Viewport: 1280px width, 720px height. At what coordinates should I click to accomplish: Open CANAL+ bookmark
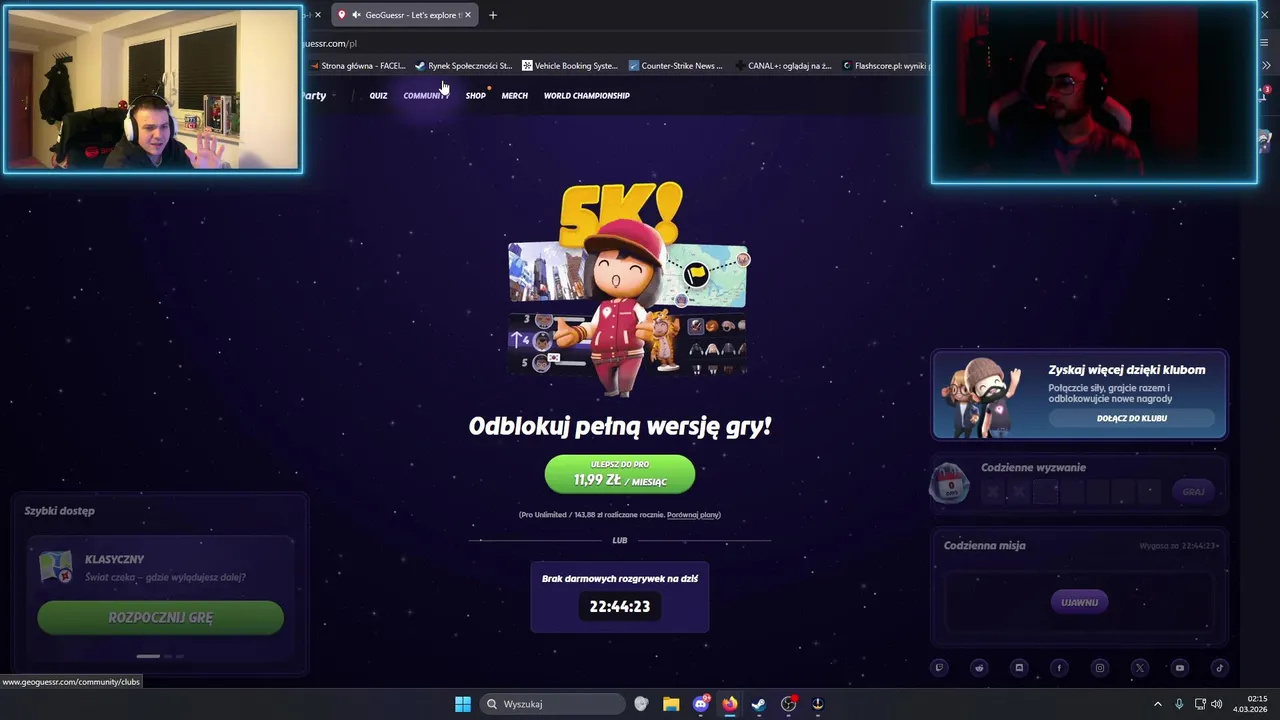pos(782,66)
